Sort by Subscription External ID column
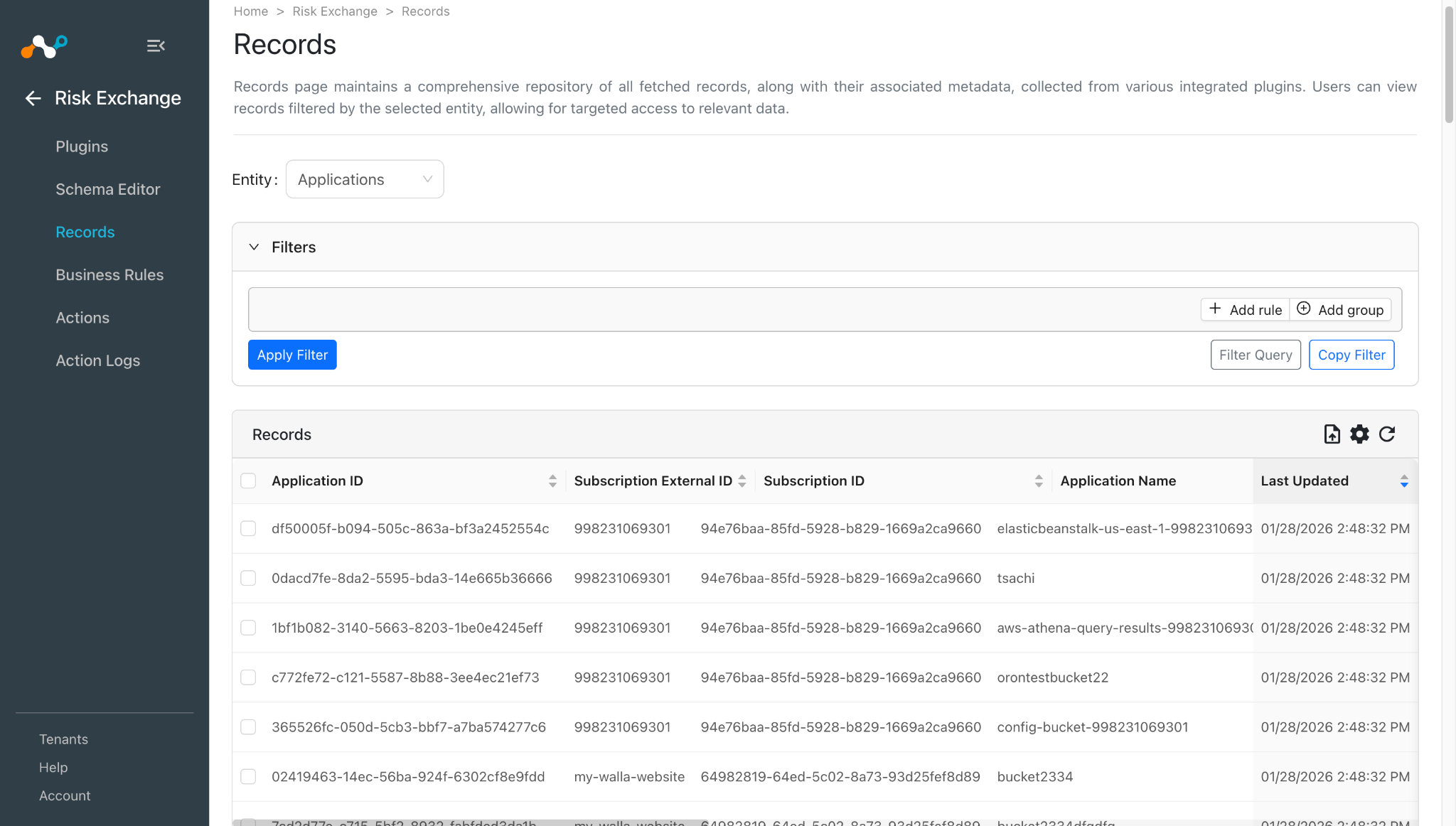 point(742,481)
